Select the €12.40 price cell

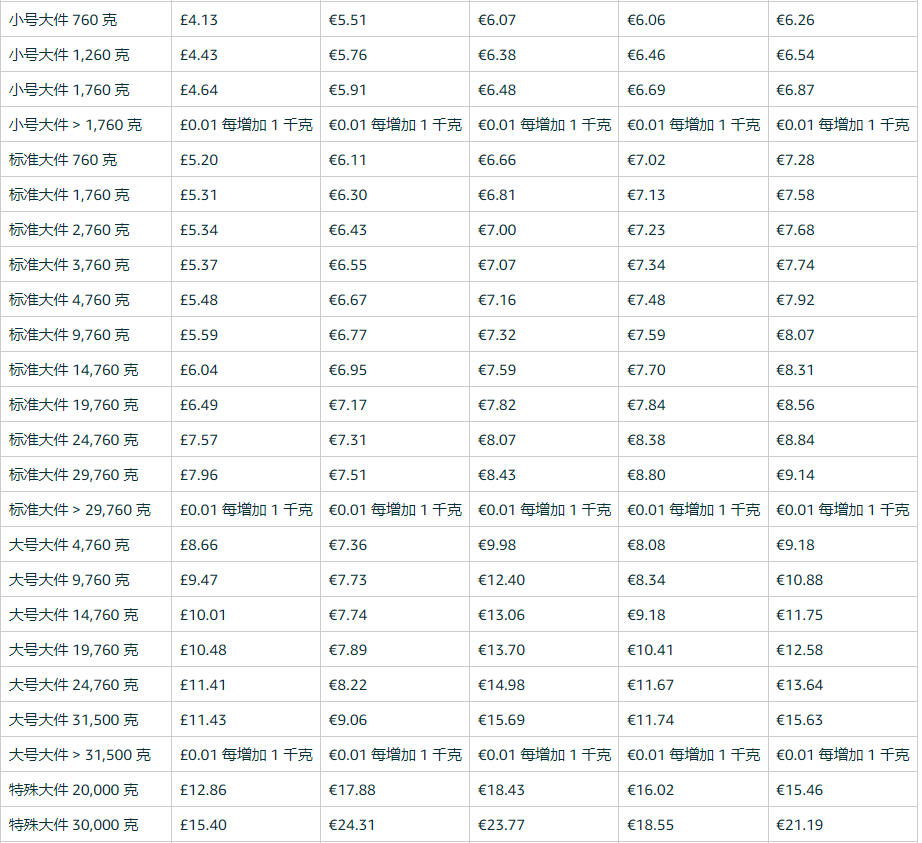[x=501, y=580]
